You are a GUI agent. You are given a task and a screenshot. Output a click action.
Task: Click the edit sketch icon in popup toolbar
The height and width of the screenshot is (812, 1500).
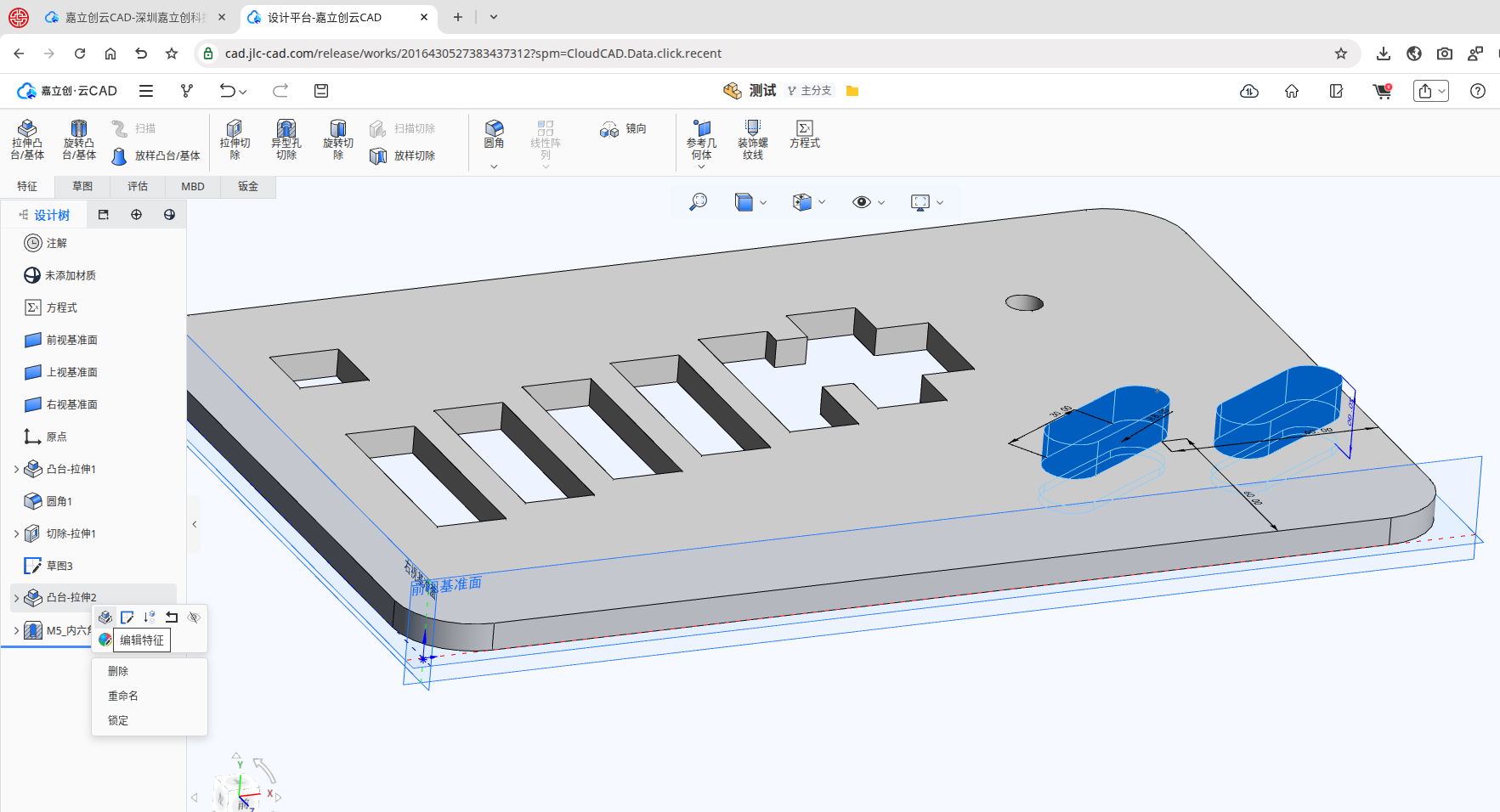127,617
